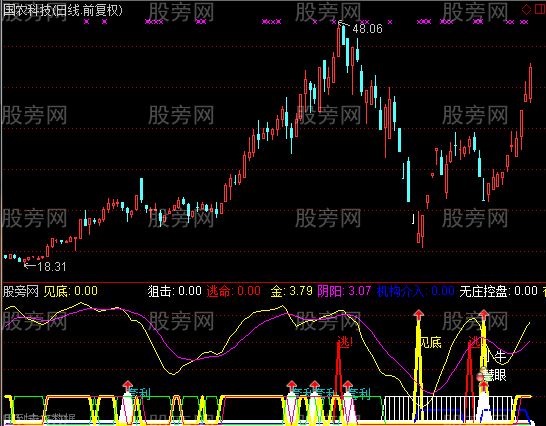
Task: Click the red square window icon at top right
Action: click(540, 9)
